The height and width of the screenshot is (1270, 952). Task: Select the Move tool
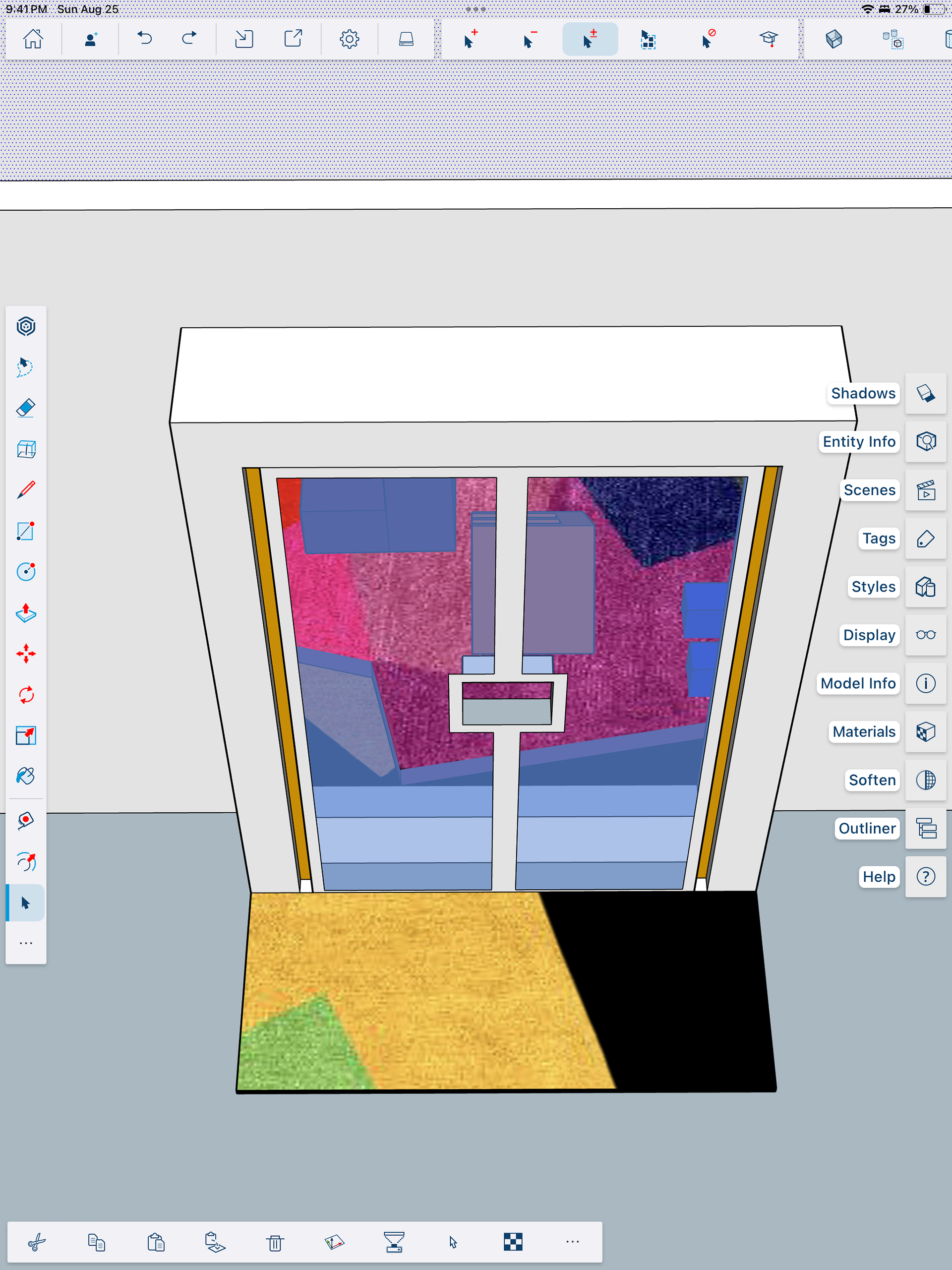pos(26,654)
